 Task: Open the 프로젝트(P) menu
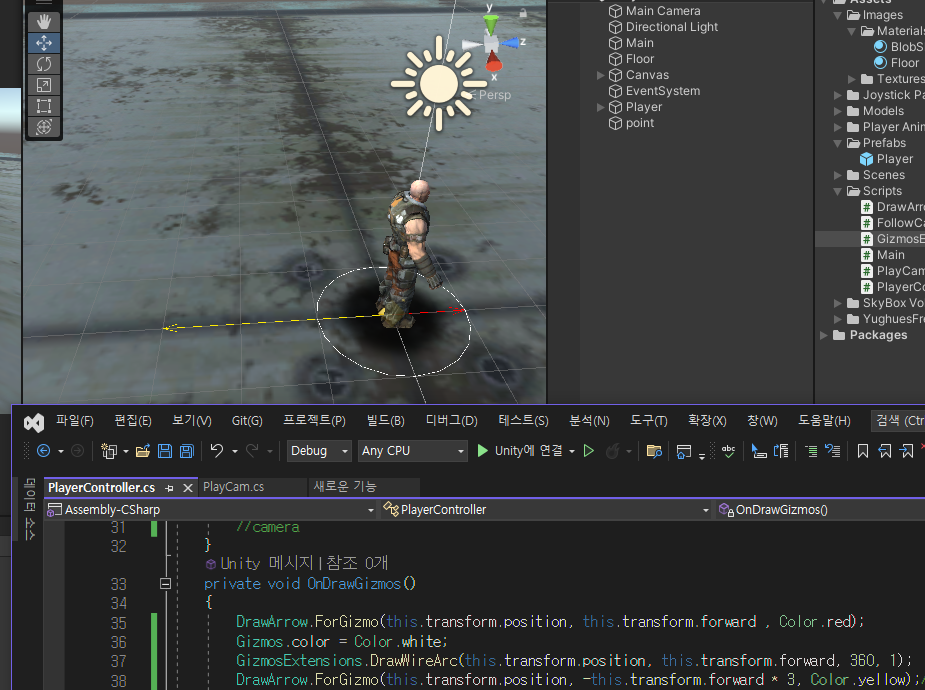[314, 421]
